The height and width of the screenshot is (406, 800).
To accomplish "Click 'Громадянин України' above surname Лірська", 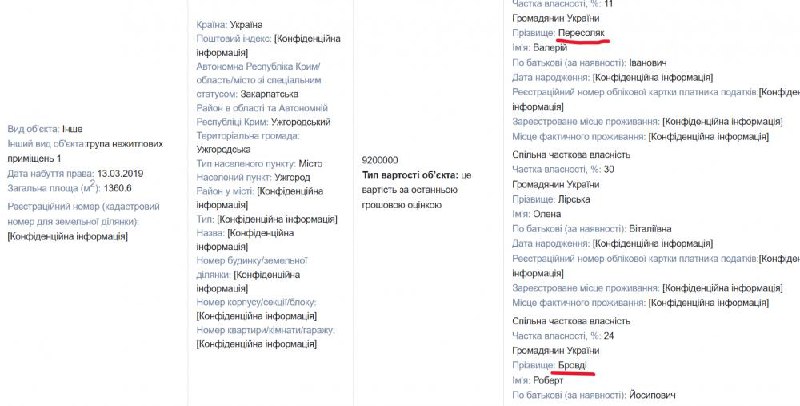I will pos(556,184).
